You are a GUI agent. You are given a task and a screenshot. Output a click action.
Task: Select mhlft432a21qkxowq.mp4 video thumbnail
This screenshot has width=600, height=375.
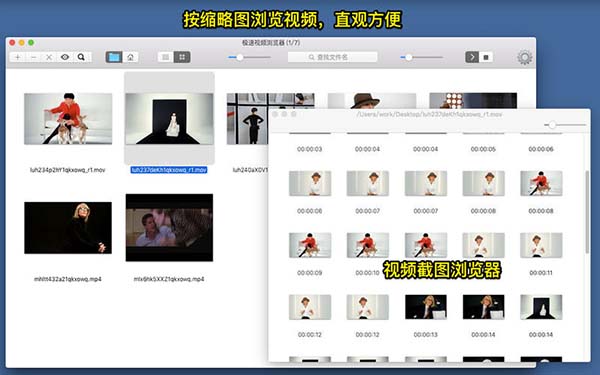point(68,228)
